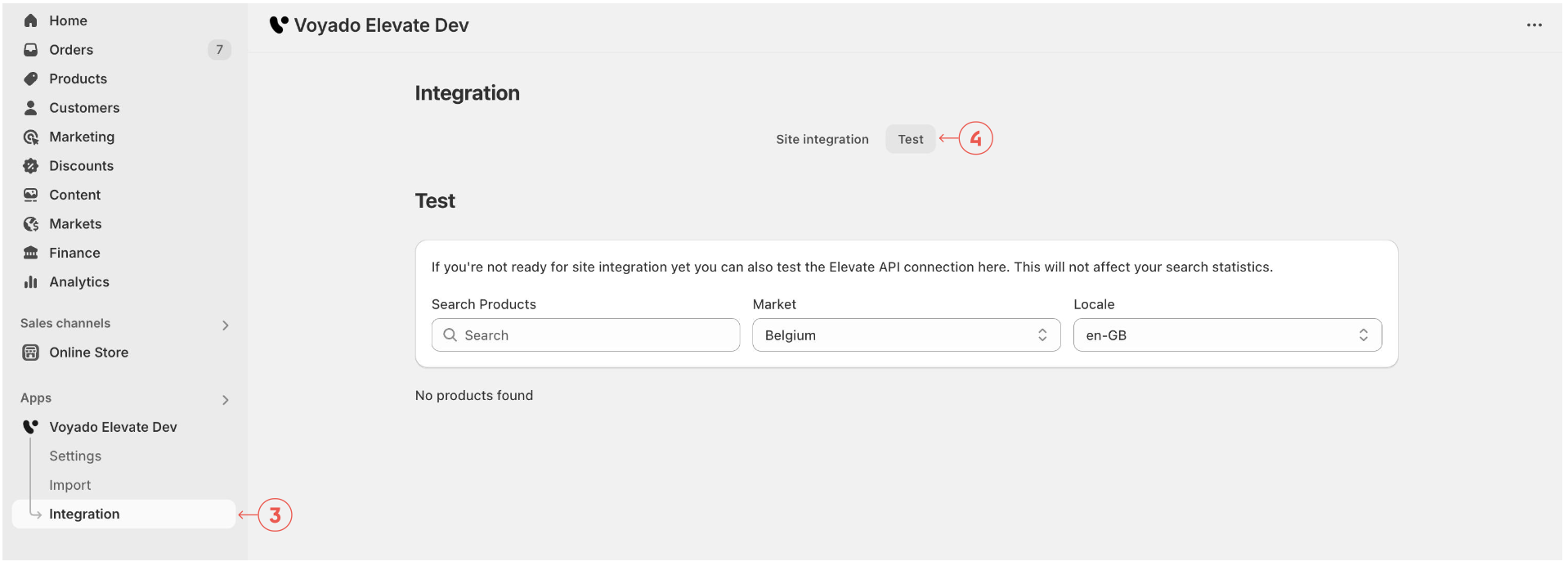Open Marketing via its target icon
The height and width of the screenshot is (566, 1568).
[31, 137]
